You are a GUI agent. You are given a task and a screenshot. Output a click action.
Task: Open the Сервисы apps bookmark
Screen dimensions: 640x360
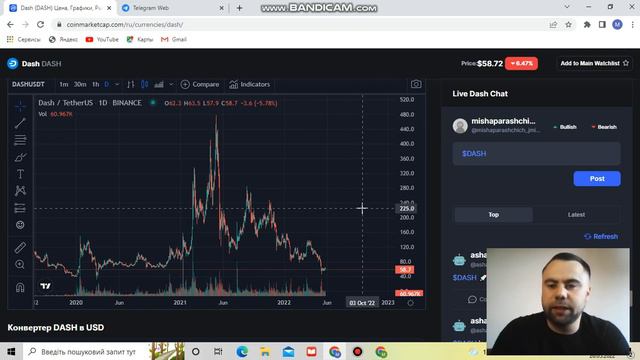pos(24,40)
